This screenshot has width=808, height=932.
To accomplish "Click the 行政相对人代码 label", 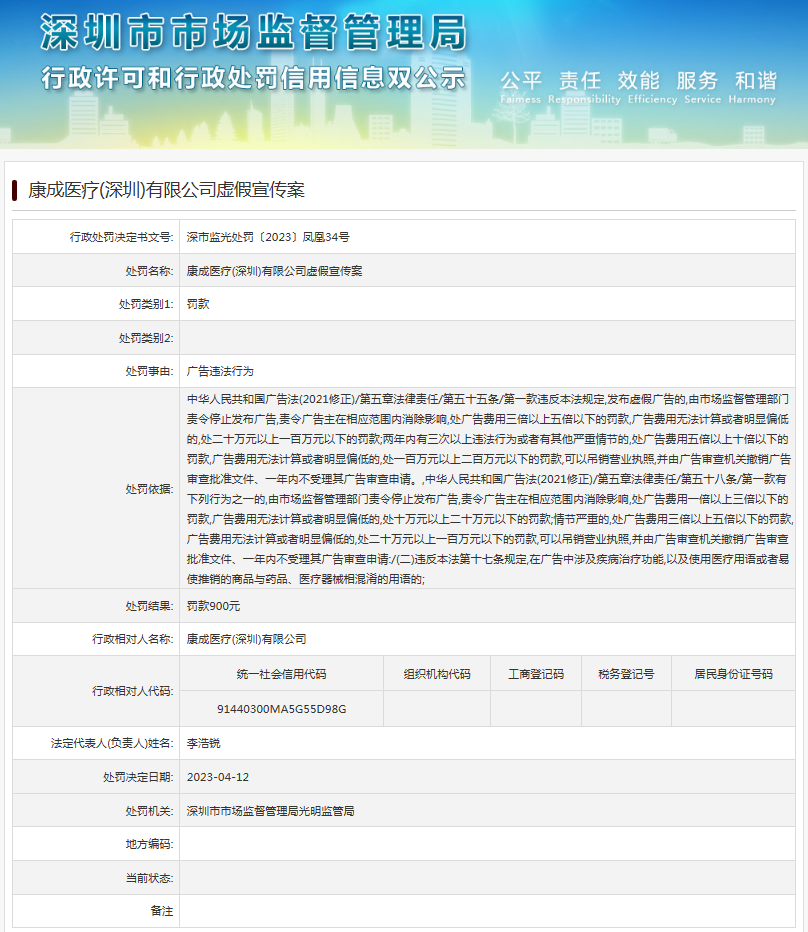I will coord(133,691).
